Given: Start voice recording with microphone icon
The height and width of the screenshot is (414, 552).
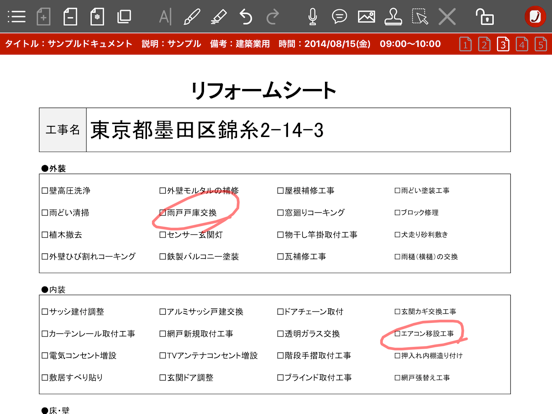Looking at the screenshot, I should pyautogui.click(x=313, y=17).
